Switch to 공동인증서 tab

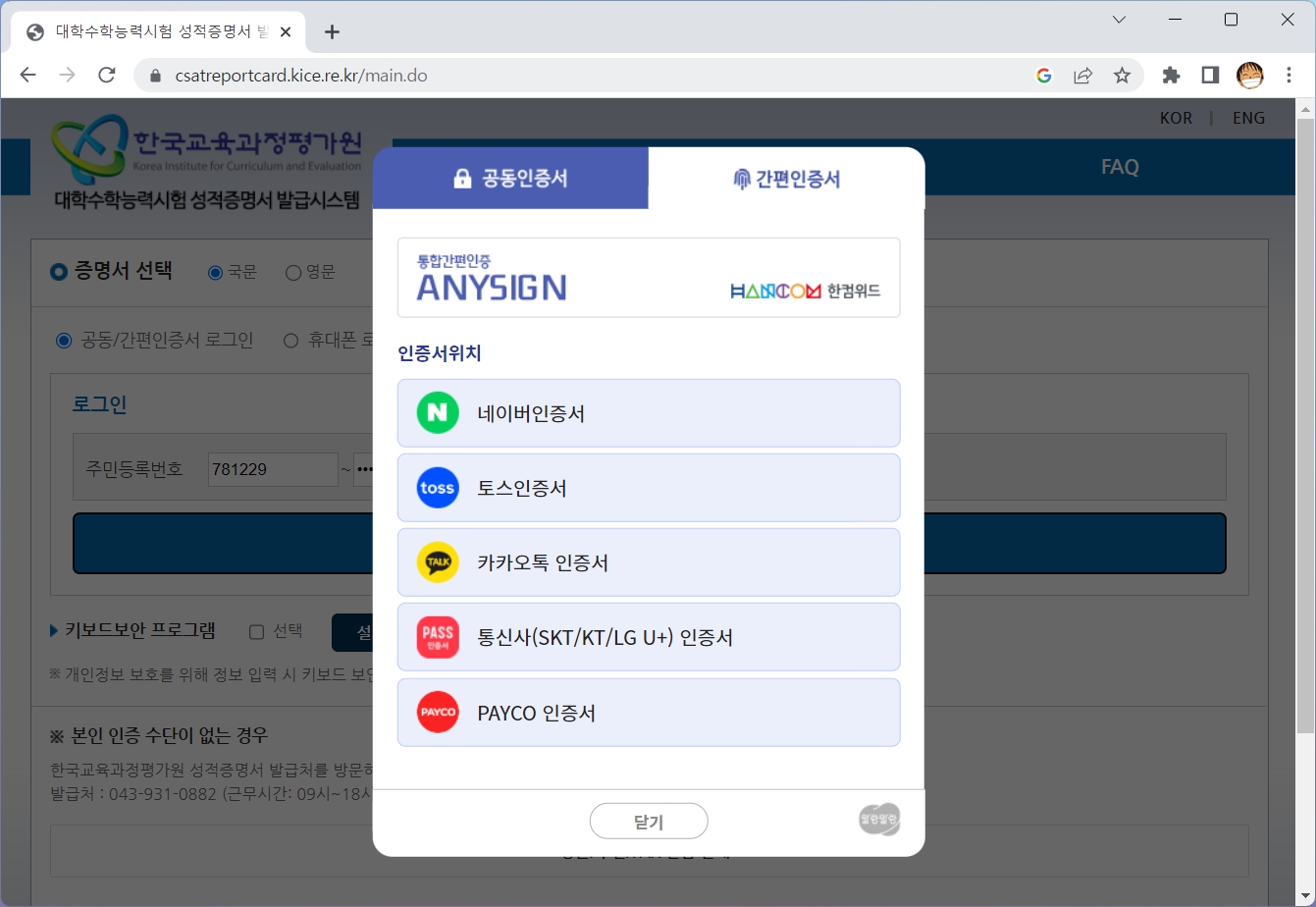click(510, 179)
